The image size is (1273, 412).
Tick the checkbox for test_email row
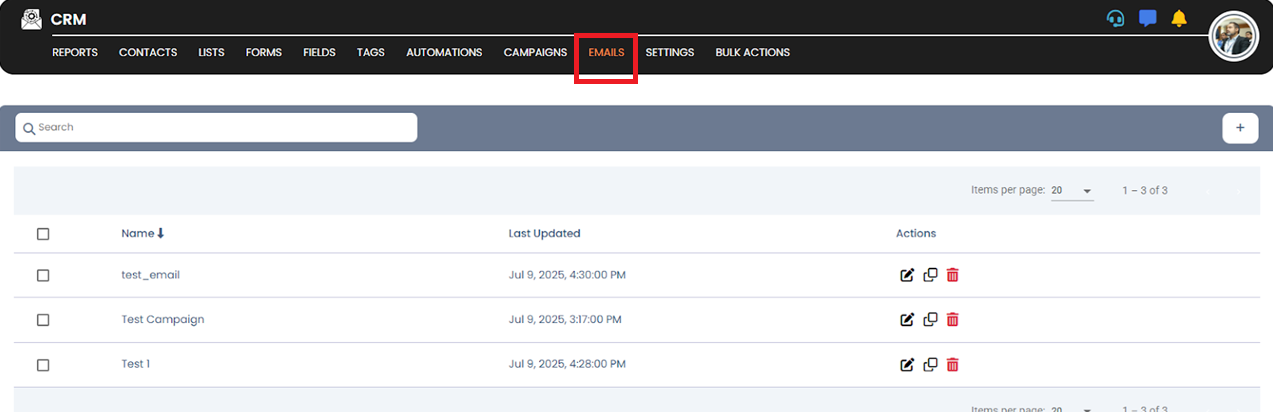tap(43, 275)
